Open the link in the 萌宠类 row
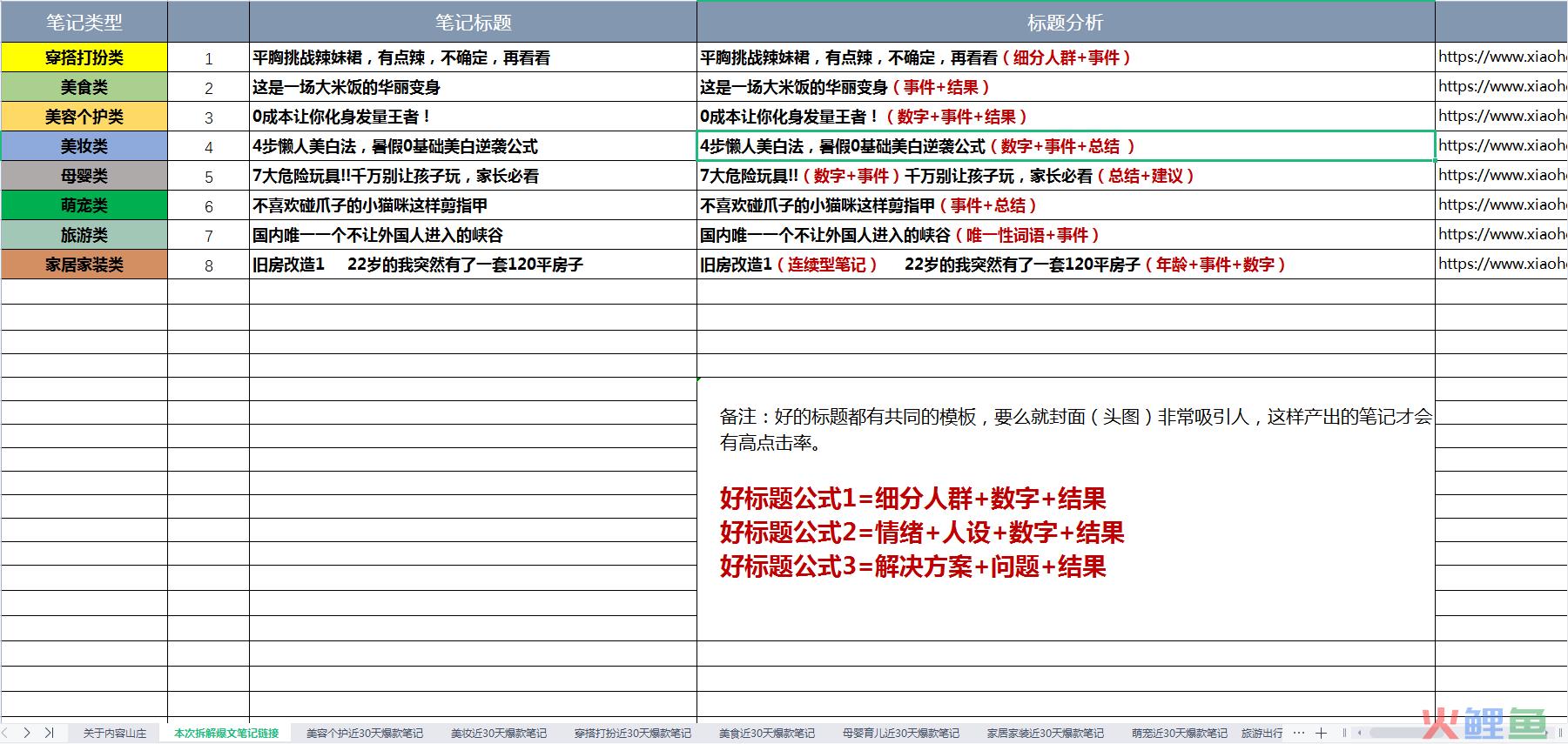This screenshot has width=1568, height=744. [x=1502, y=205]
